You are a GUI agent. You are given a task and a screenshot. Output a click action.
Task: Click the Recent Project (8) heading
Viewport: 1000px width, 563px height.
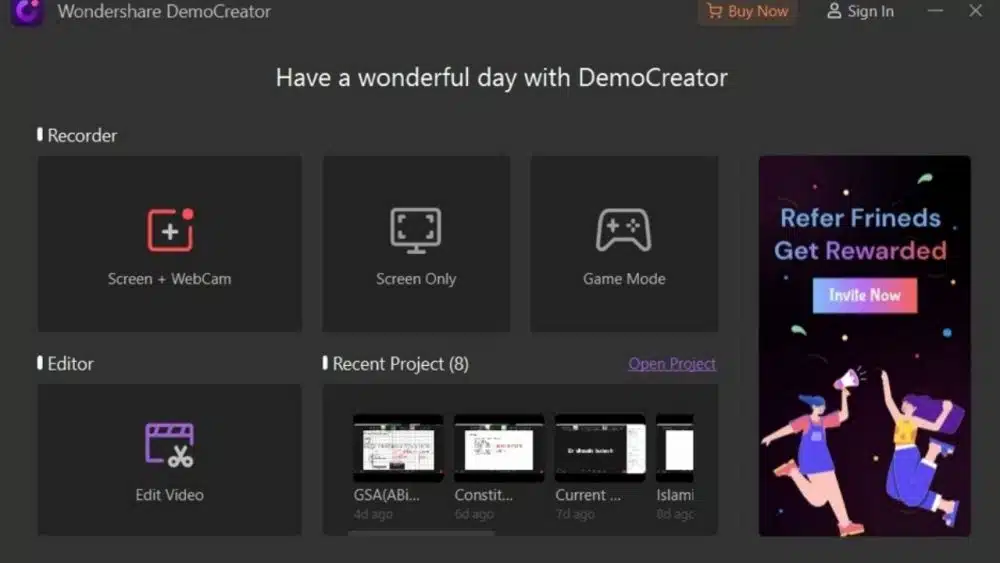(400, 364)
